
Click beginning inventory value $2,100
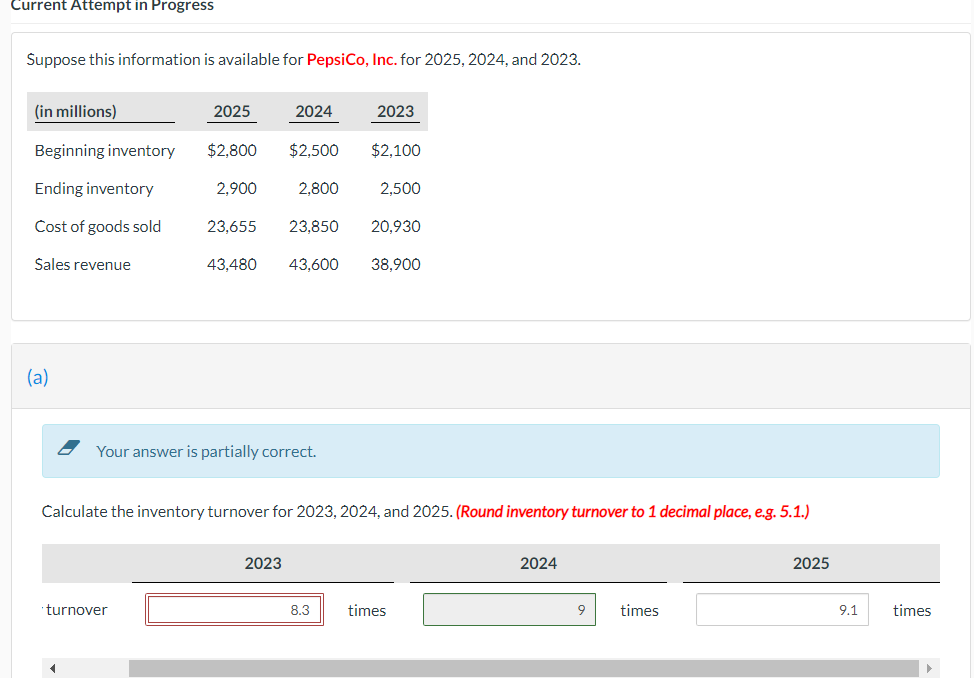396,150
